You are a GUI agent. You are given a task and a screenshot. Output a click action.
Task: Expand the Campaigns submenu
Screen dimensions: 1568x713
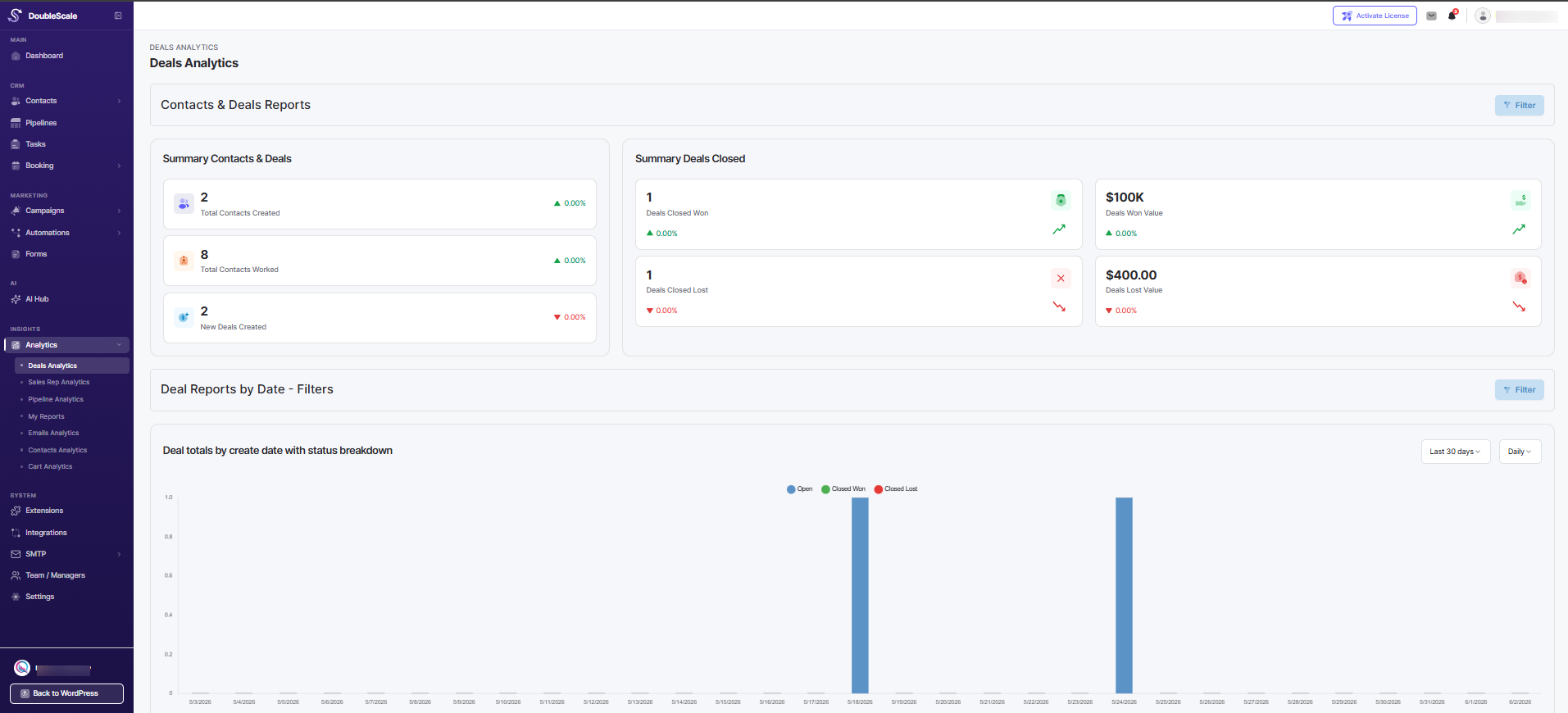point(119,211)
